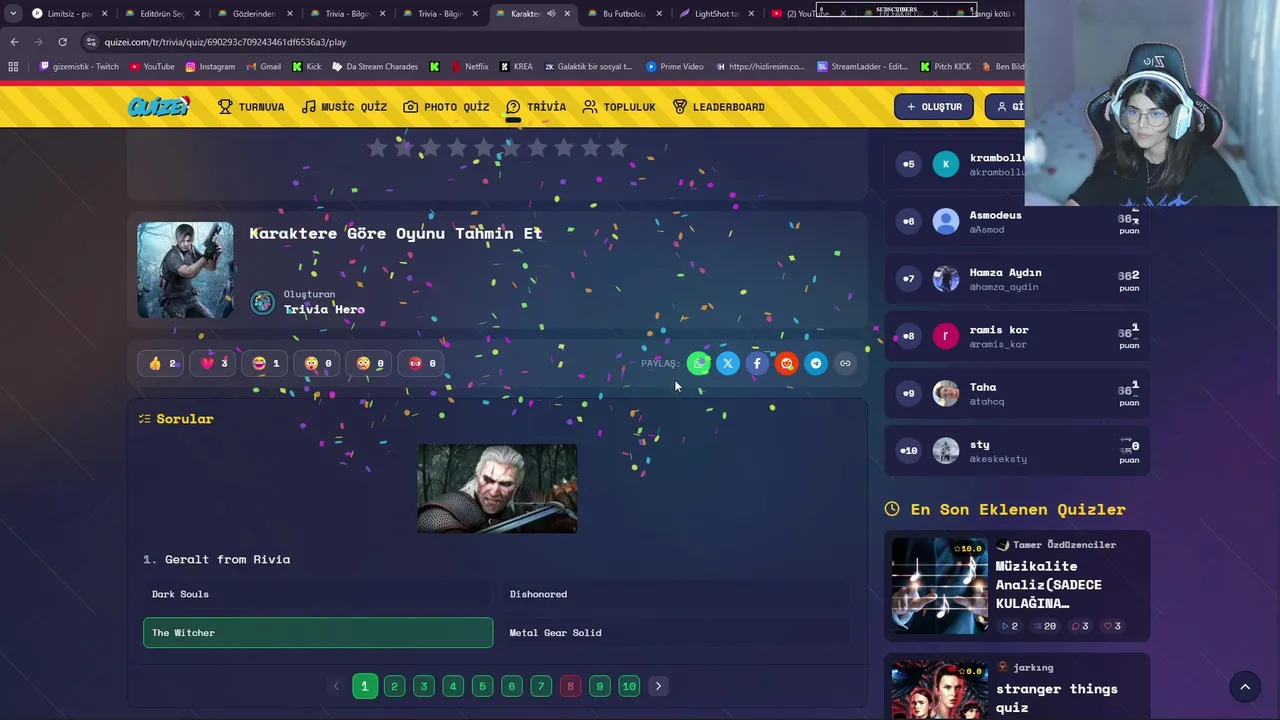Switch to the Editörün Seç browser tab
Screen dimensions: 1280x720
click(x=162, y=14)
